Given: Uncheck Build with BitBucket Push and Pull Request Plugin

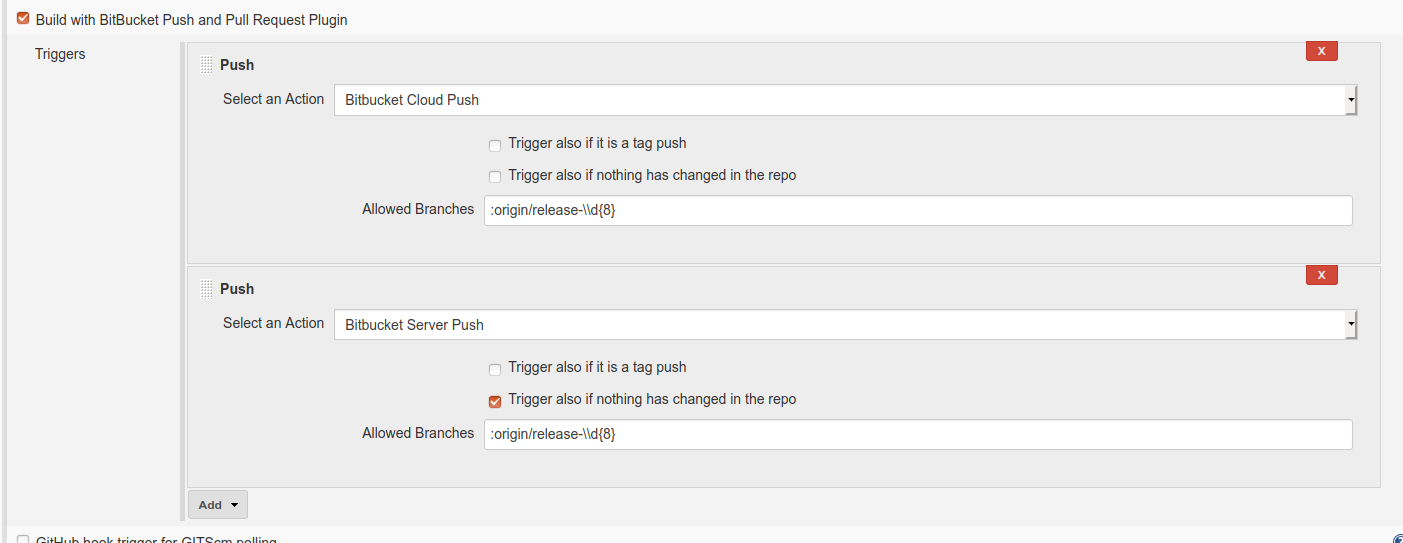Looking at the screenshot, I should 23,18.
